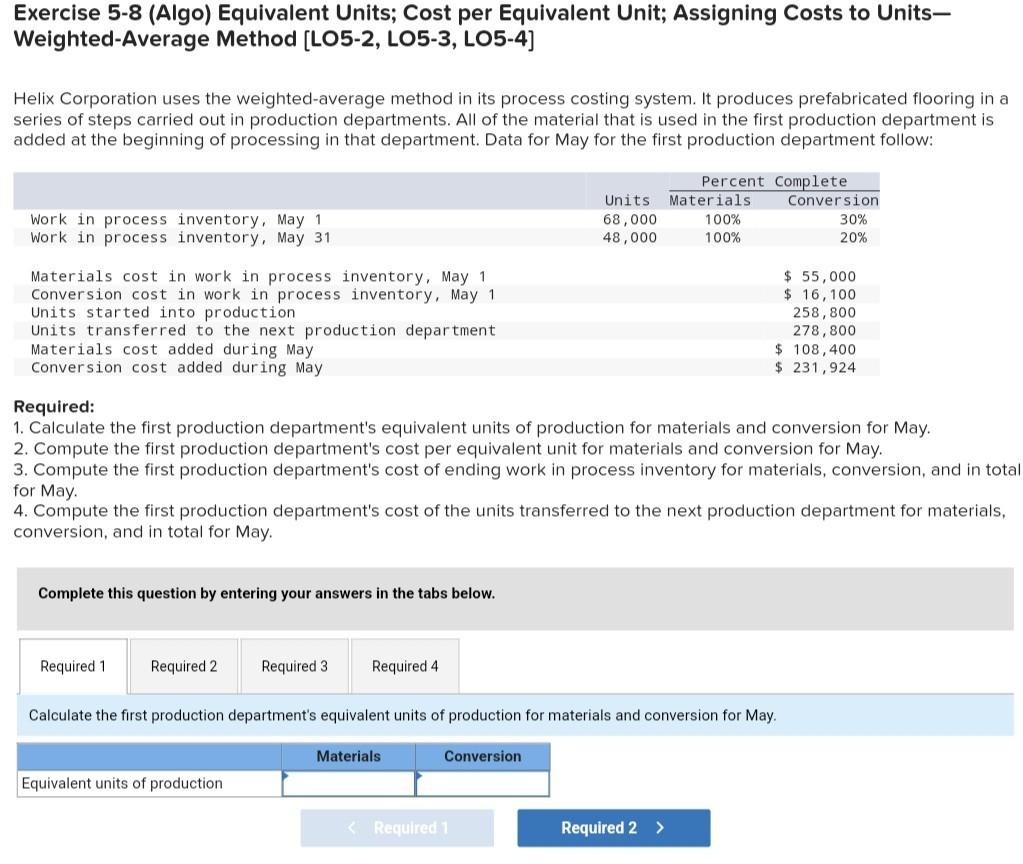1023x864 pixels.
Task: Click the Conversion column header
Action: pos(483,756)
